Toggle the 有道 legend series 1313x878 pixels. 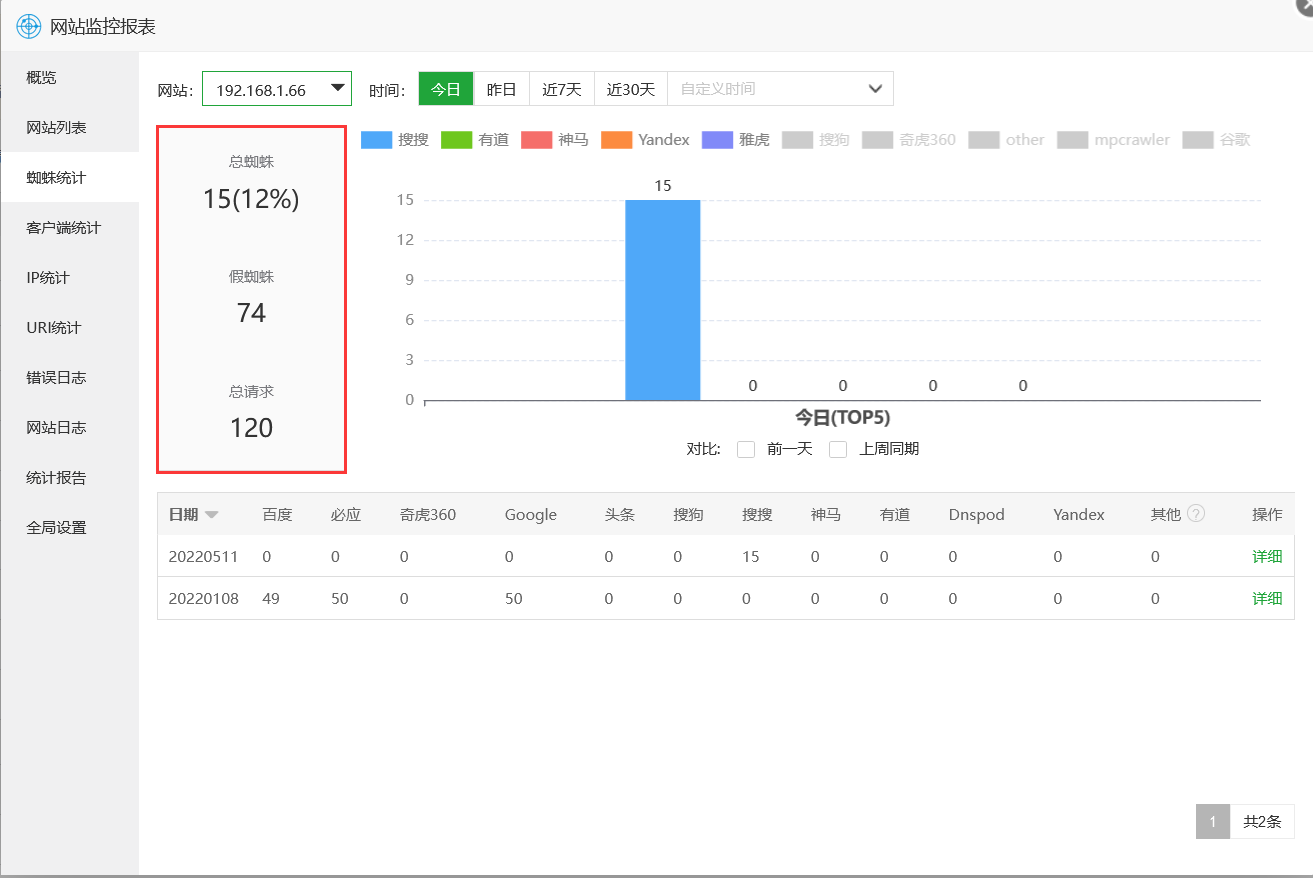pyautogui.click(x=475, y=140)
